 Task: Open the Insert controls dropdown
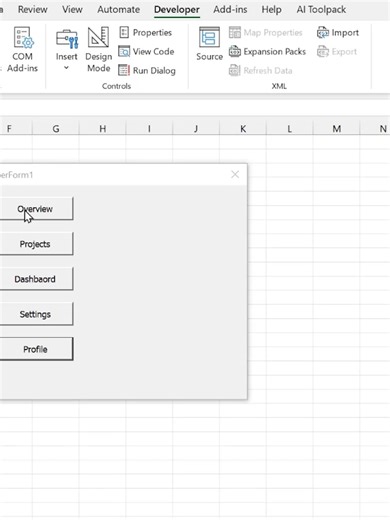pyautogui.click(x=67, y=50)
